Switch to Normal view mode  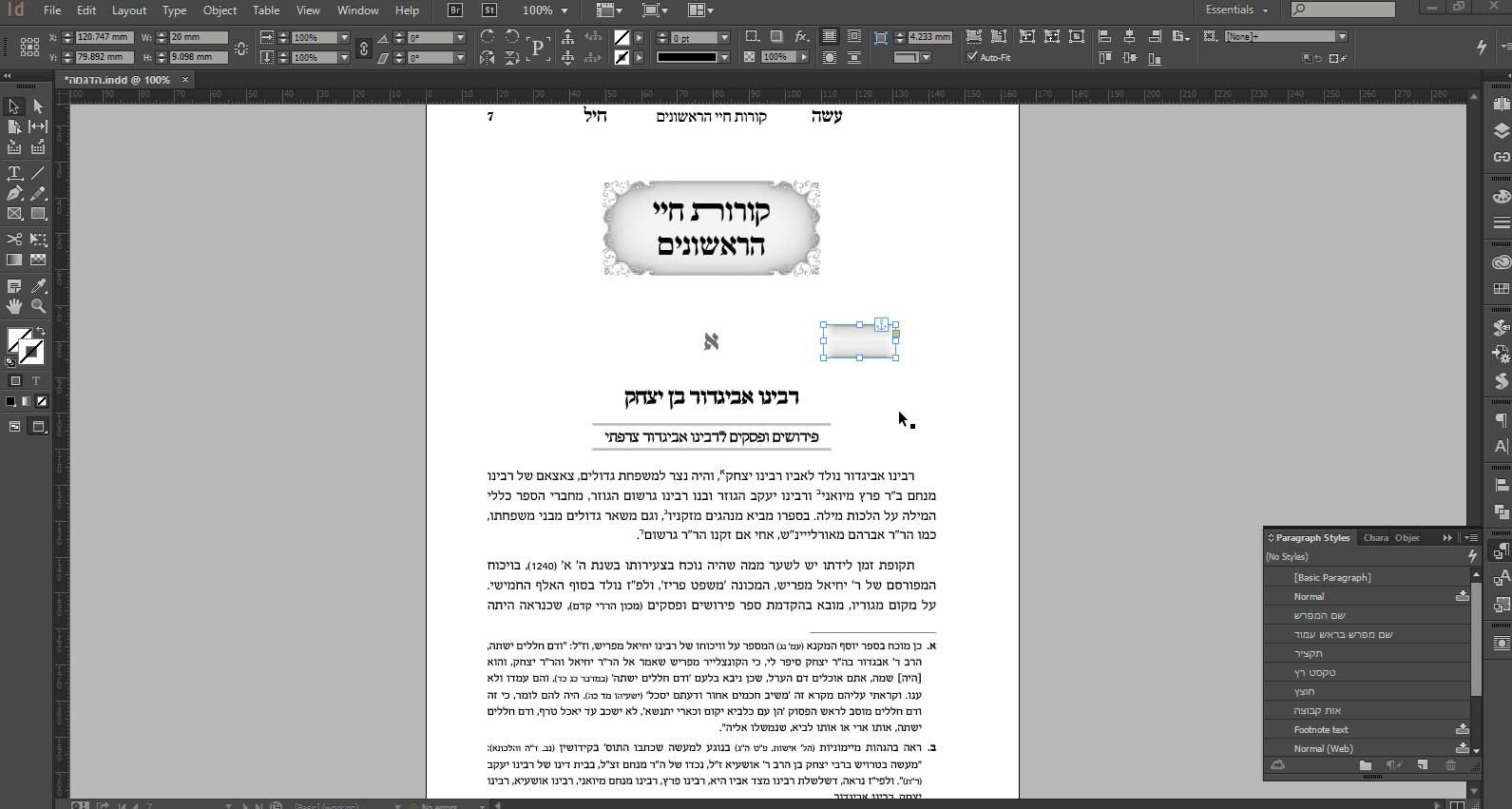[x=15, y=427]
